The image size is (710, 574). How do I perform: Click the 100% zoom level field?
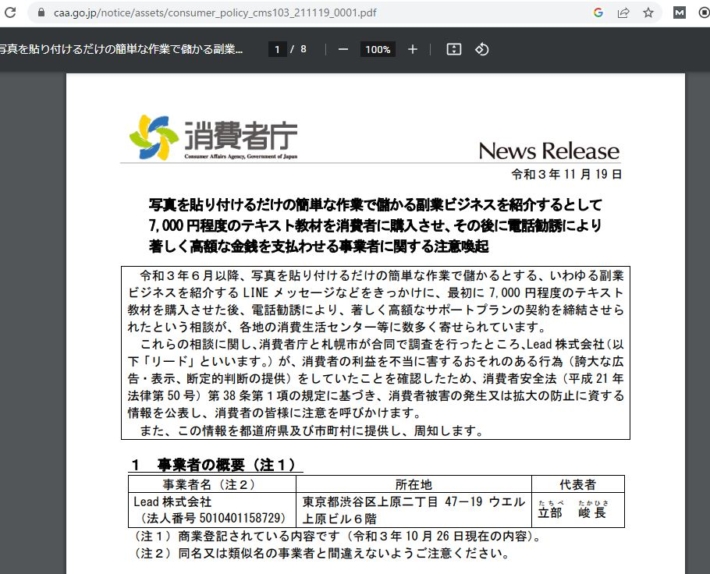pyautogui.click(x=378, y=49)
